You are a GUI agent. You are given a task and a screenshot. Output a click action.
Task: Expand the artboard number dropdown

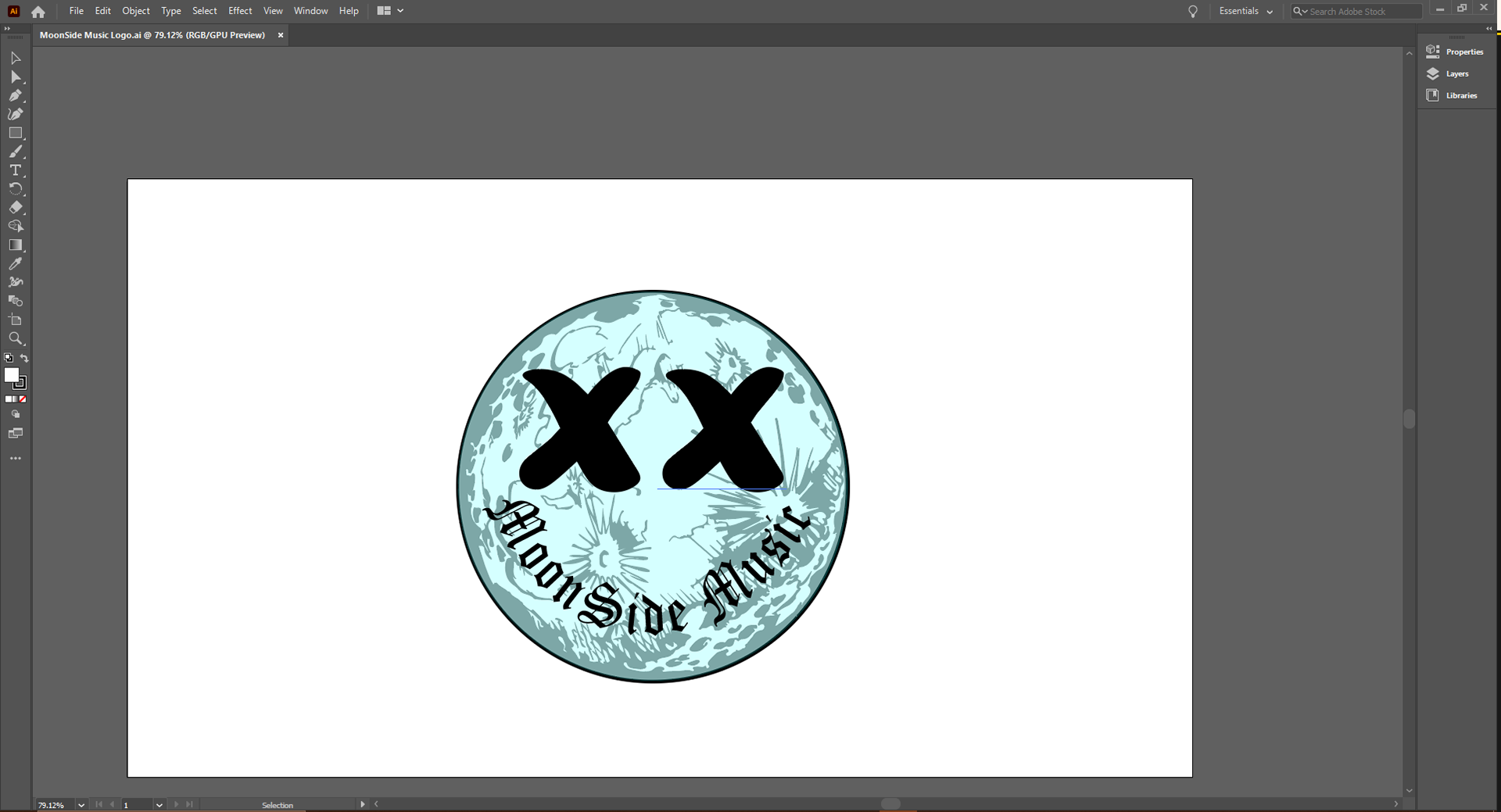click(x=159, y=805)
